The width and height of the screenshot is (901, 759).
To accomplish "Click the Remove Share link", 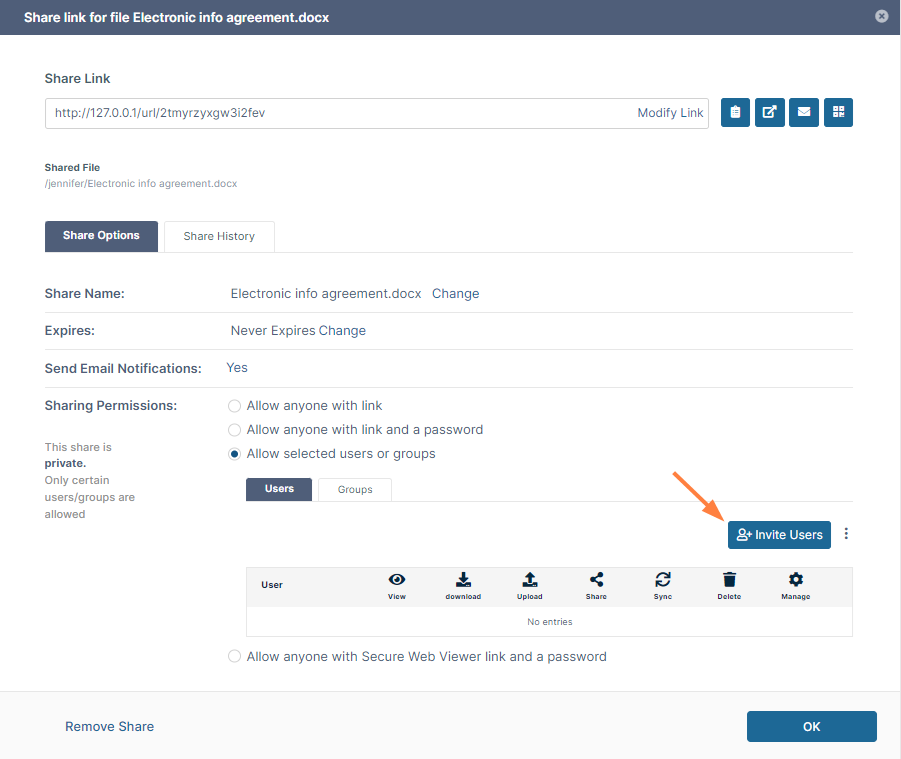I will pos(109,726).
